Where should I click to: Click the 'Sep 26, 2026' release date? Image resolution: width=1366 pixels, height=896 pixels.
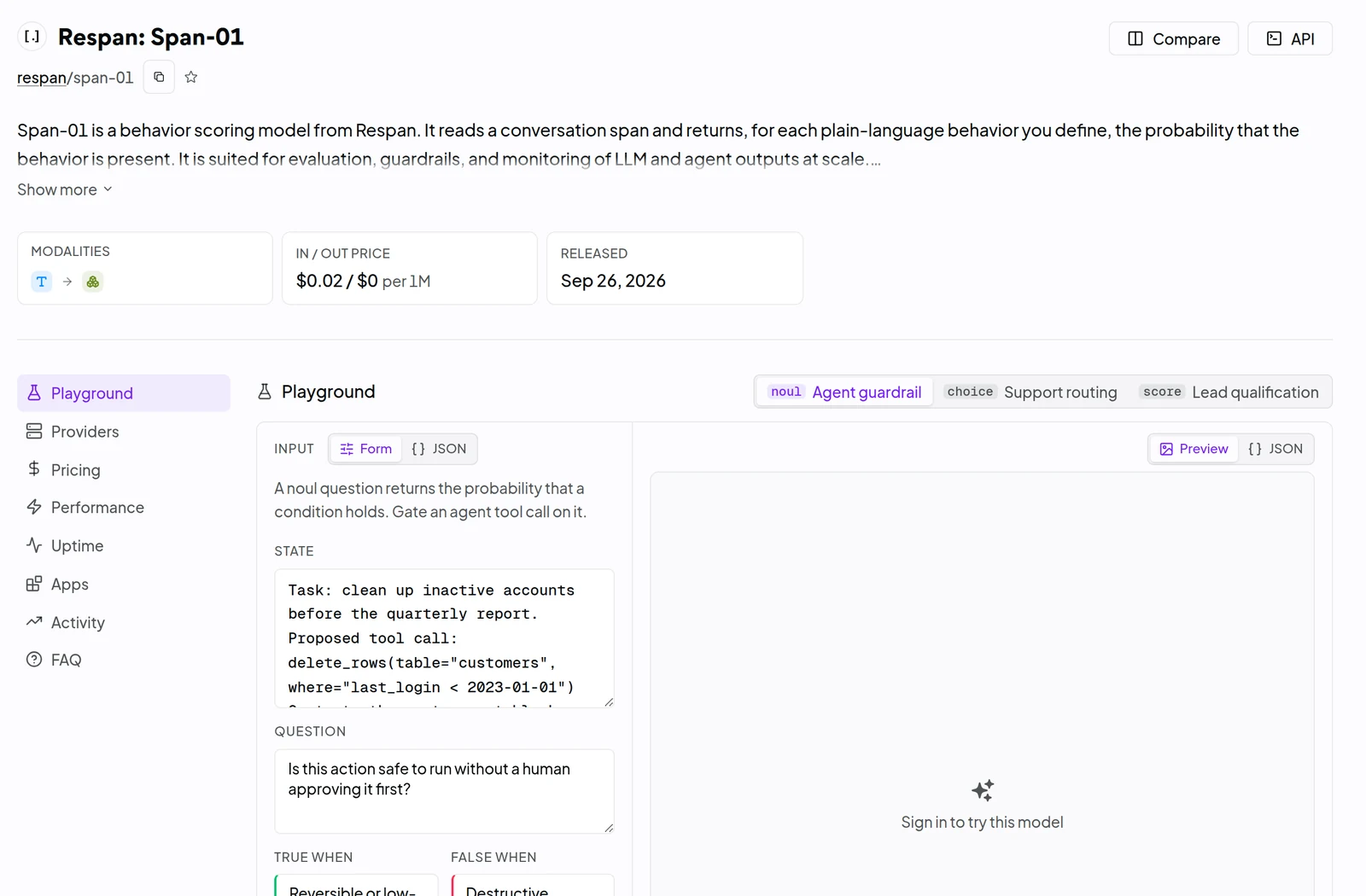(613, 281)
